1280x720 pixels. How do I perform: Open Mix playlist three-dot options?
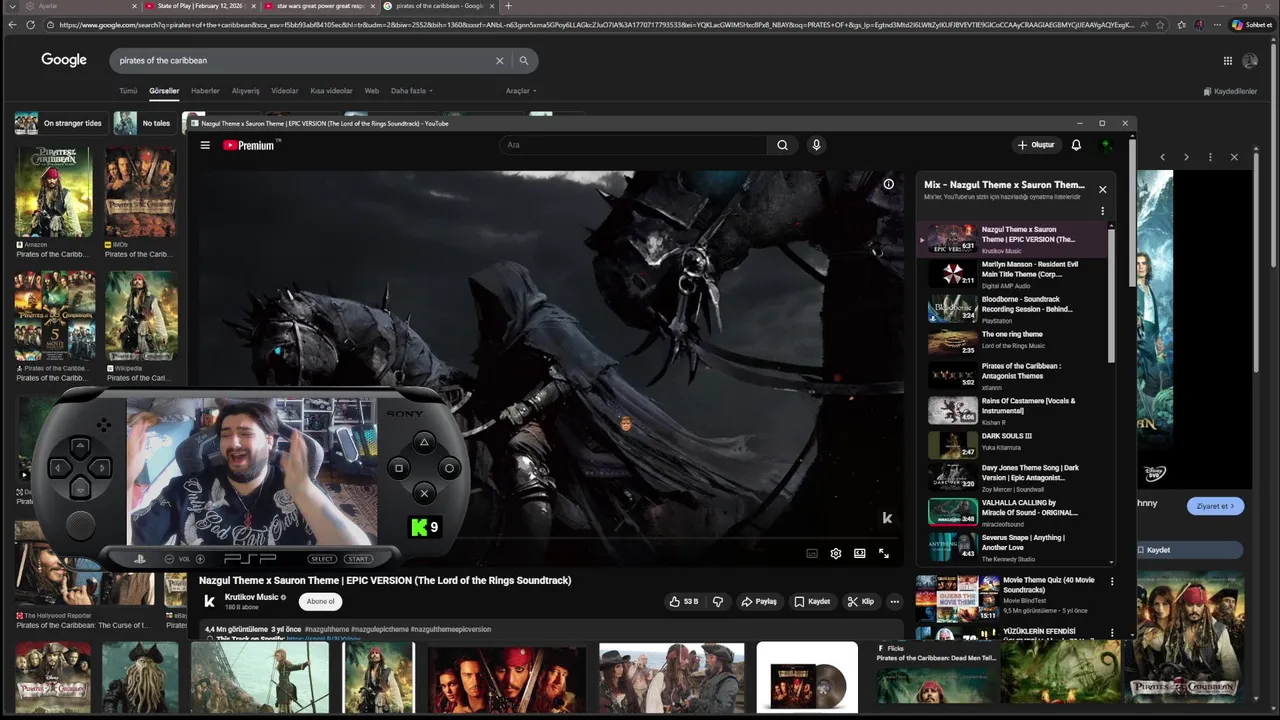coord(1103,211)
